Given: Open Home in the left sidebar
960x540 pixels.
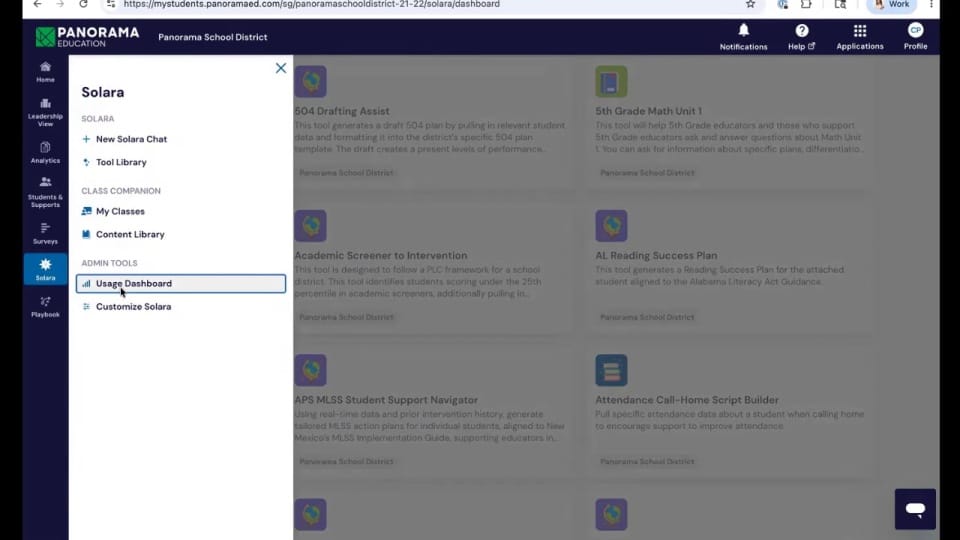Looking at the screenshot, I should (x=45, y=72).
